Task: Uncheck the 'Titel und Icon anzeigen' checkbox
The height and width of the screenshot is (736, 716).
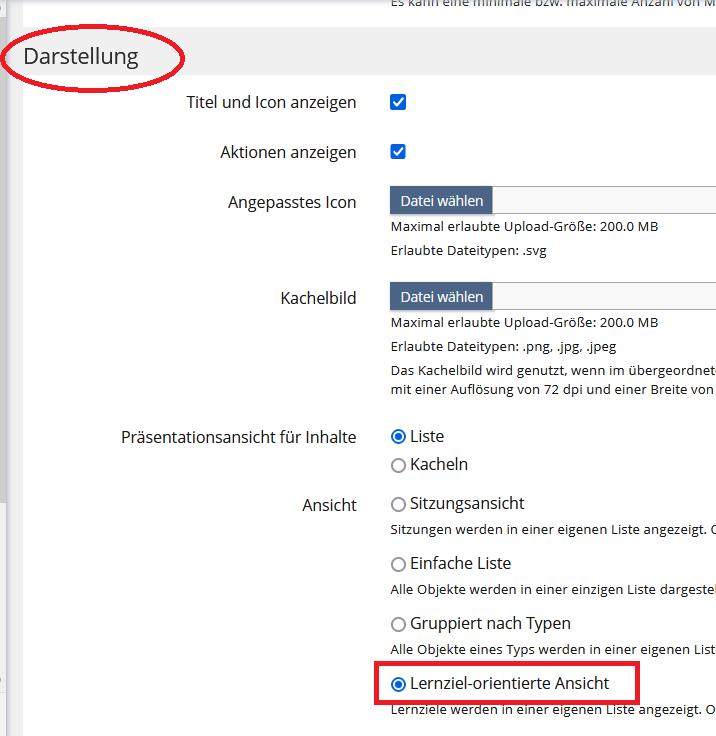Action: point(398,102)
